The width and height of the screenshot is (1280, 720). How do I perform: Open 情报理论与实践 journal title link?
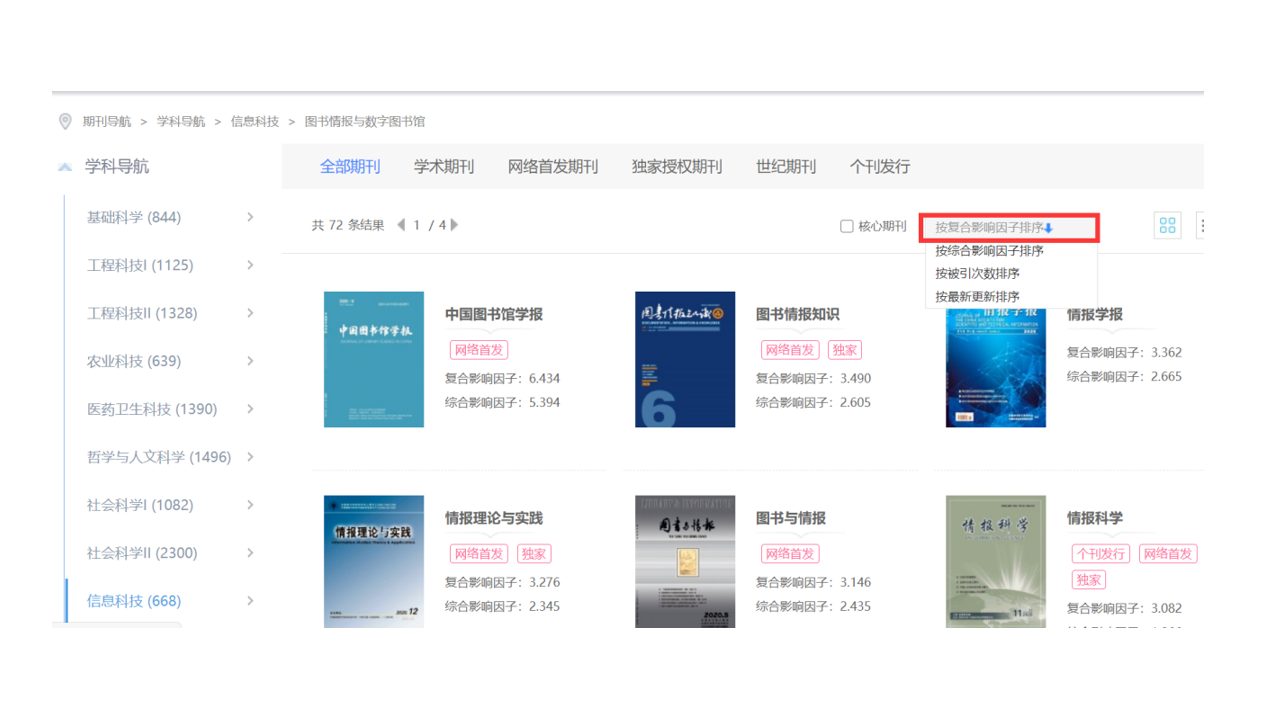tap(494, 518)
